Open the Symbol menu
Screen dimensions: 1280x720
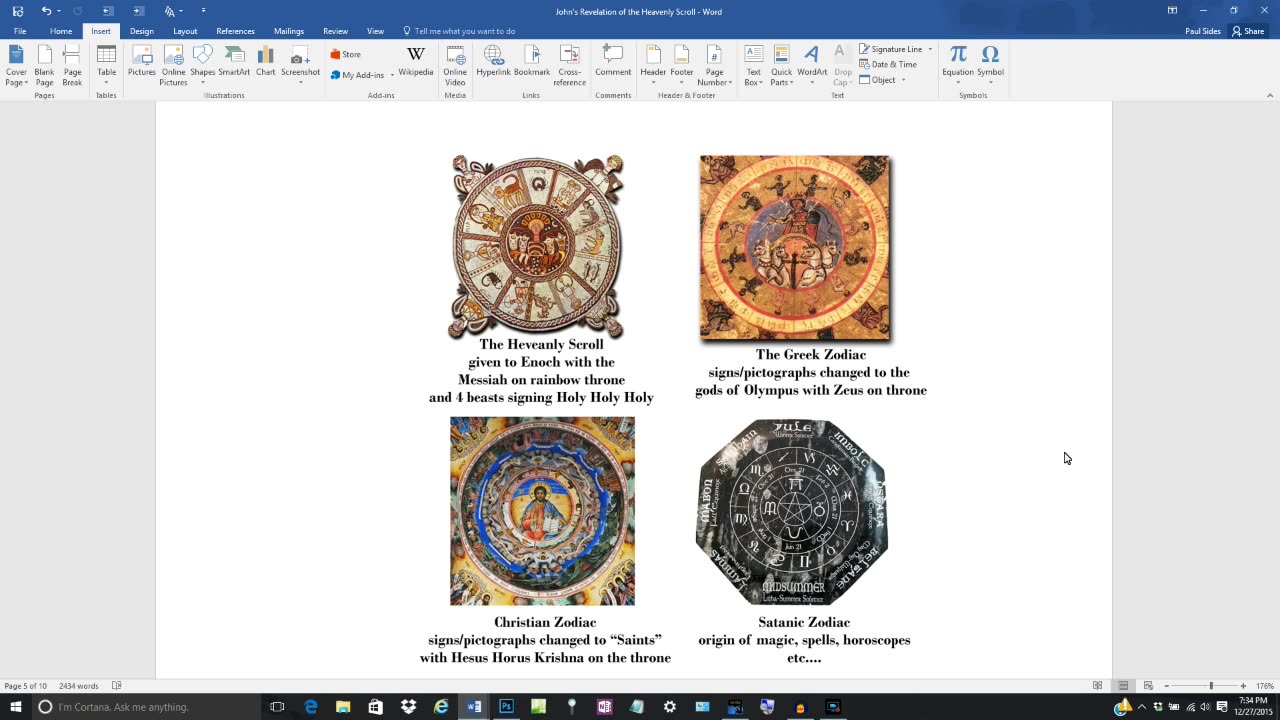990,63
